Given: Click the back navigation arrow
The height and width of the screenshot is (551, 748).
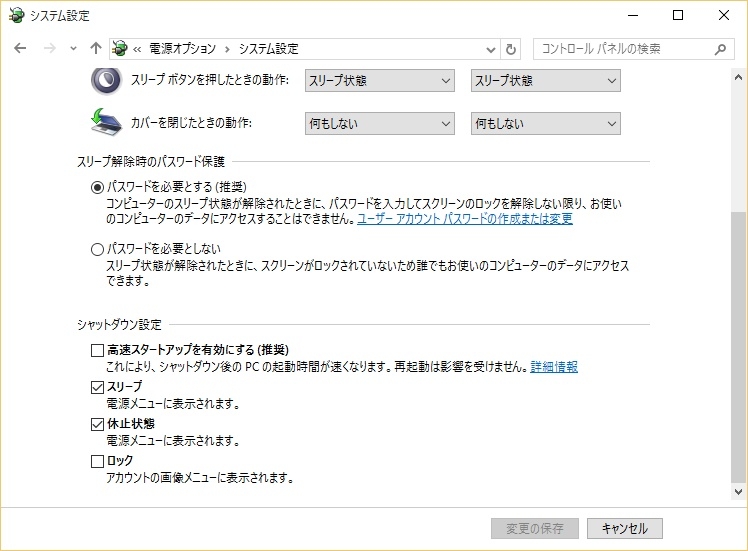Looking at the screenshot, I should coord(20,48).
